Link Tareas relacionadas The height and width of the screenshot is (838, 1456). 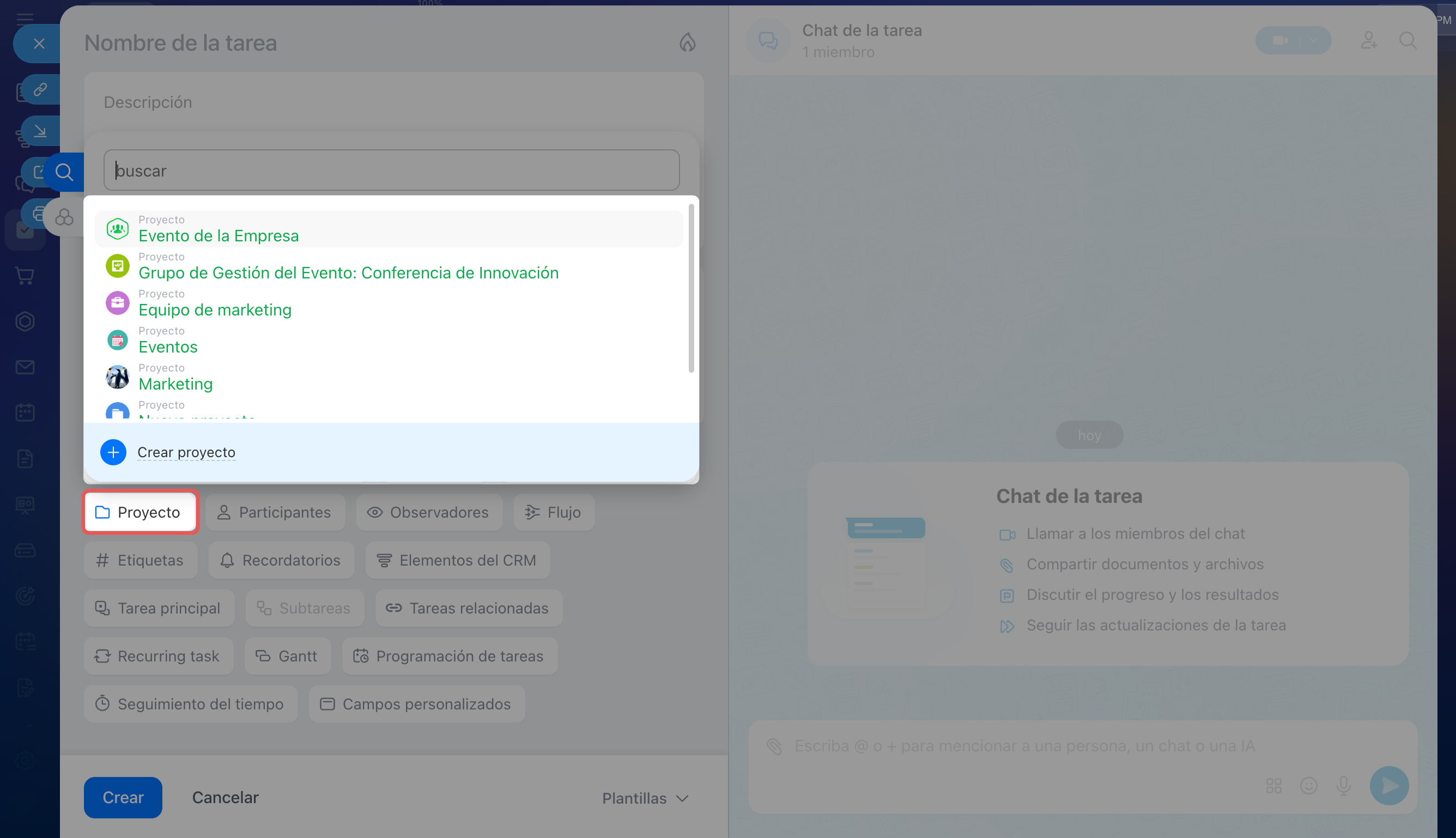469,609
